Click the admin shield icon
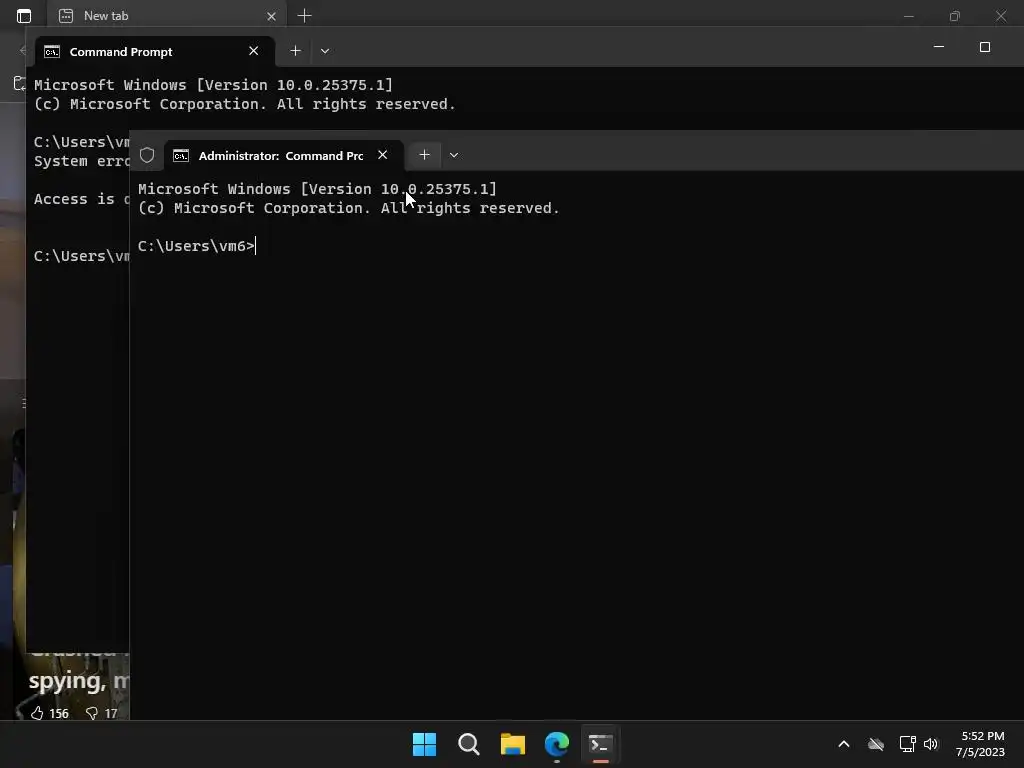 [x=147, y=155]
